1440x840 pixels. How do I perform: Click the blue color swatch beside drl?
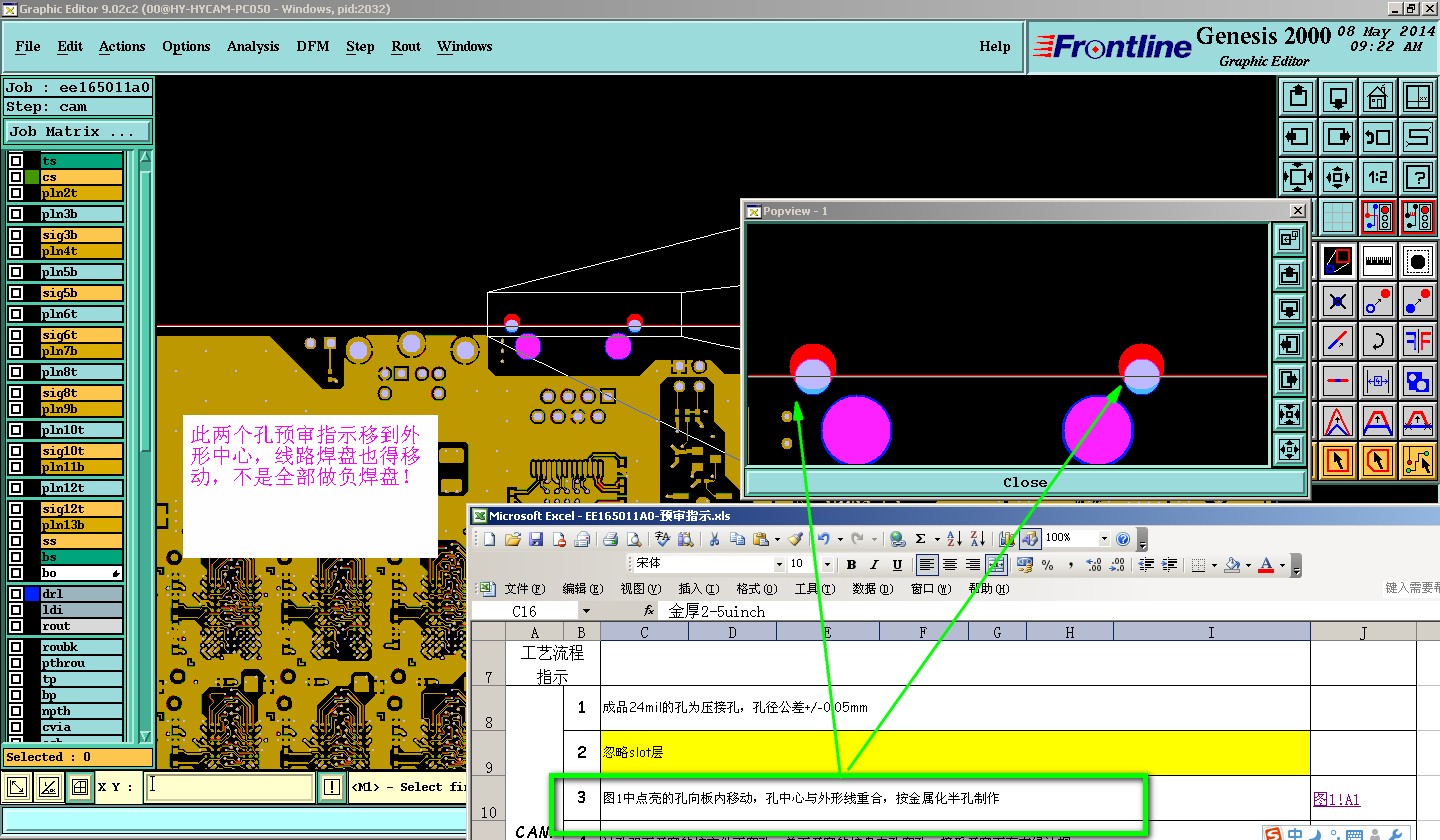click(32, 594)
